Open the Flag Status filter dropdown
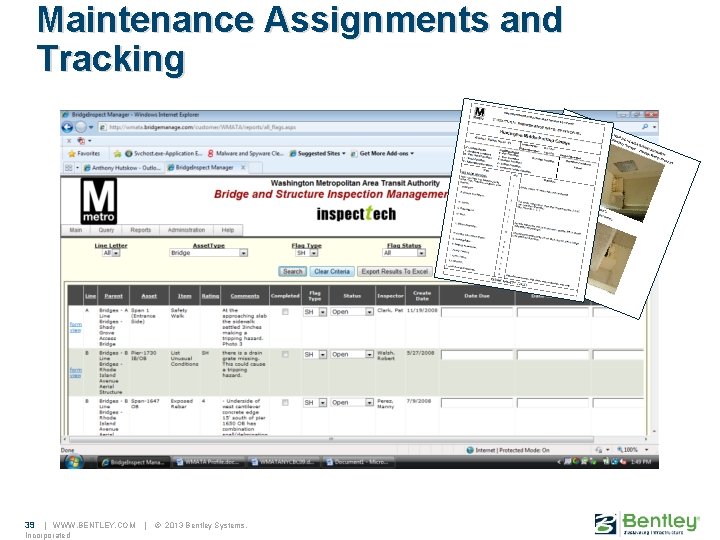This screenshot has height=540, width=720. click(x=404, y=253)
